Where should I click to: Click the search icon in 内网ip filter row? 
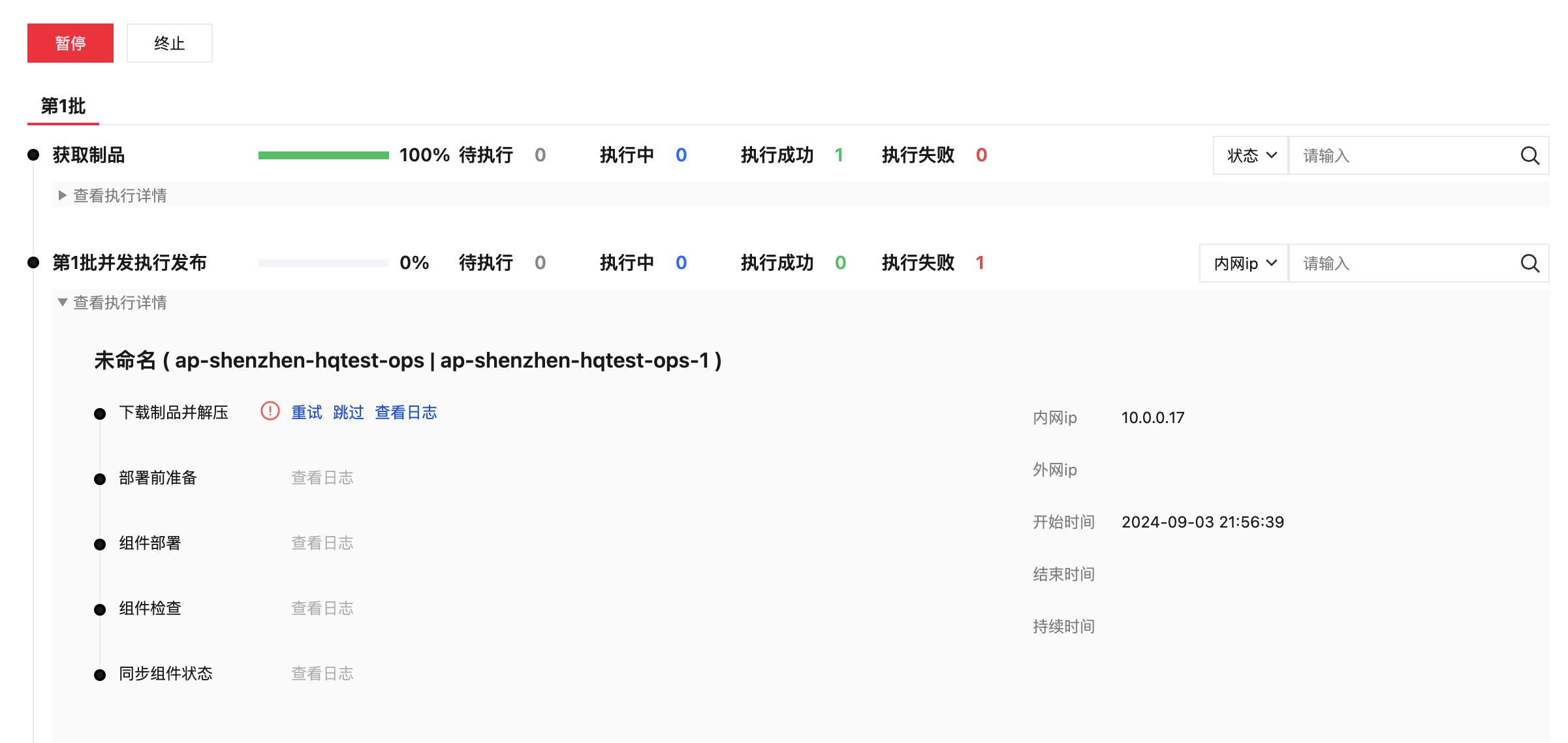[x=1529, y=263]
